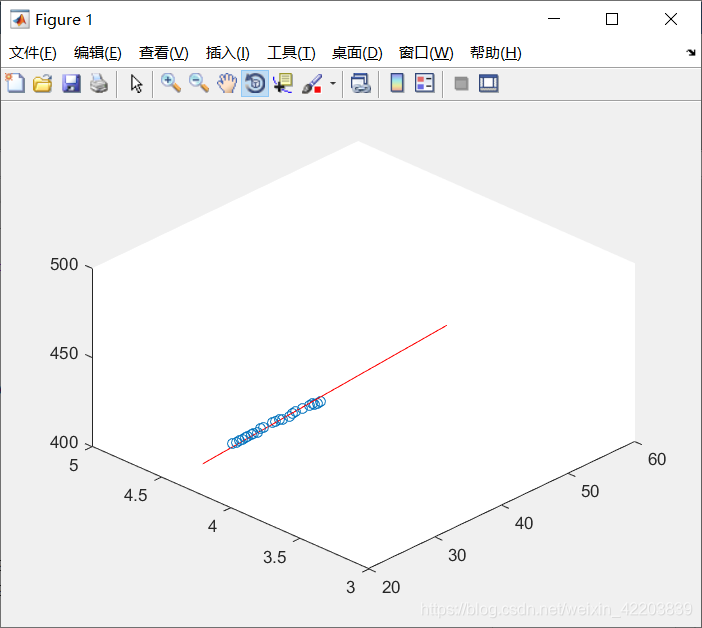Click the Link Plot icon
The width and height of the screenshot is (702, 628).
click(361, 83)
